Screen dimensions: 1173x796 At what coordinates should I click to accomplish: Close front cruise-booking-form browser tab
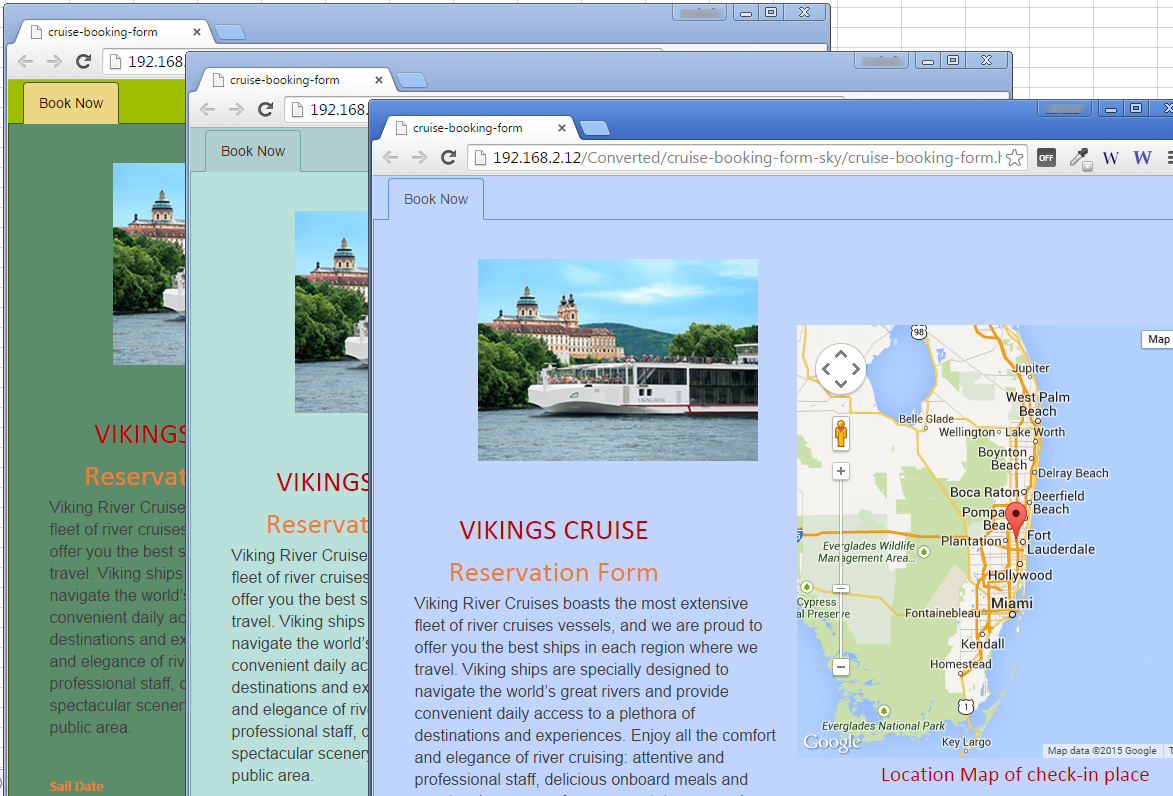562,128
